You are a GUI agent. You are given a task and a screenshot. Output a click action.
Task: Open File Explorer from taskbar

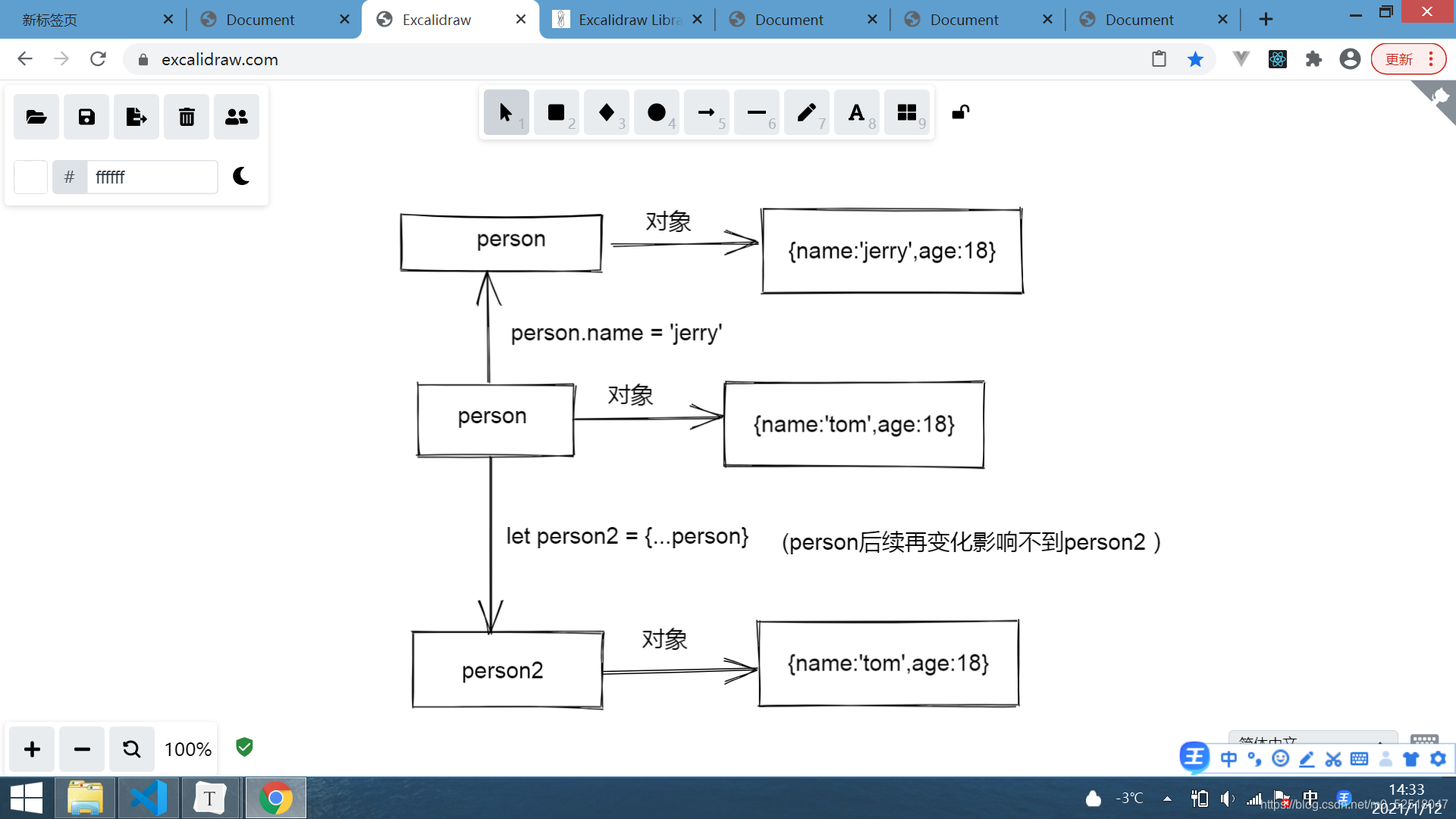tap(85, 798)
